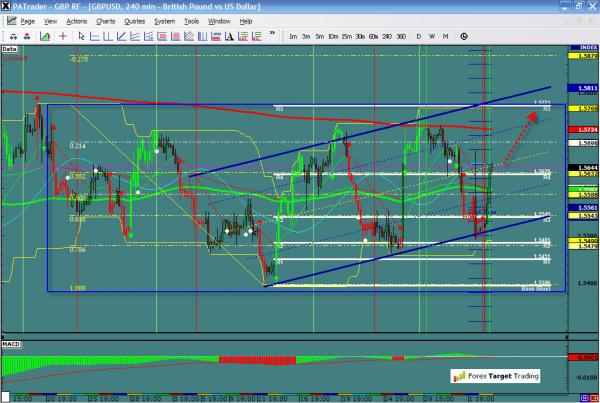Switch chart to 240 minute timeframe
The image size is (600, 403).
tap(387, 36)
